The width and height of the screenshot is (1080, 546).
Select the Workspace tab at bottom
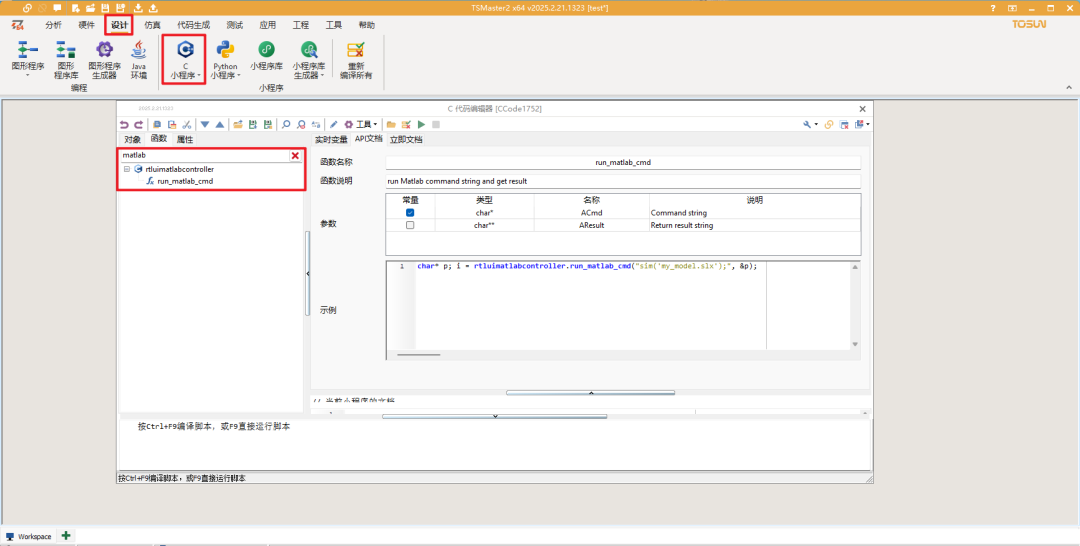[x=28, y=536]
